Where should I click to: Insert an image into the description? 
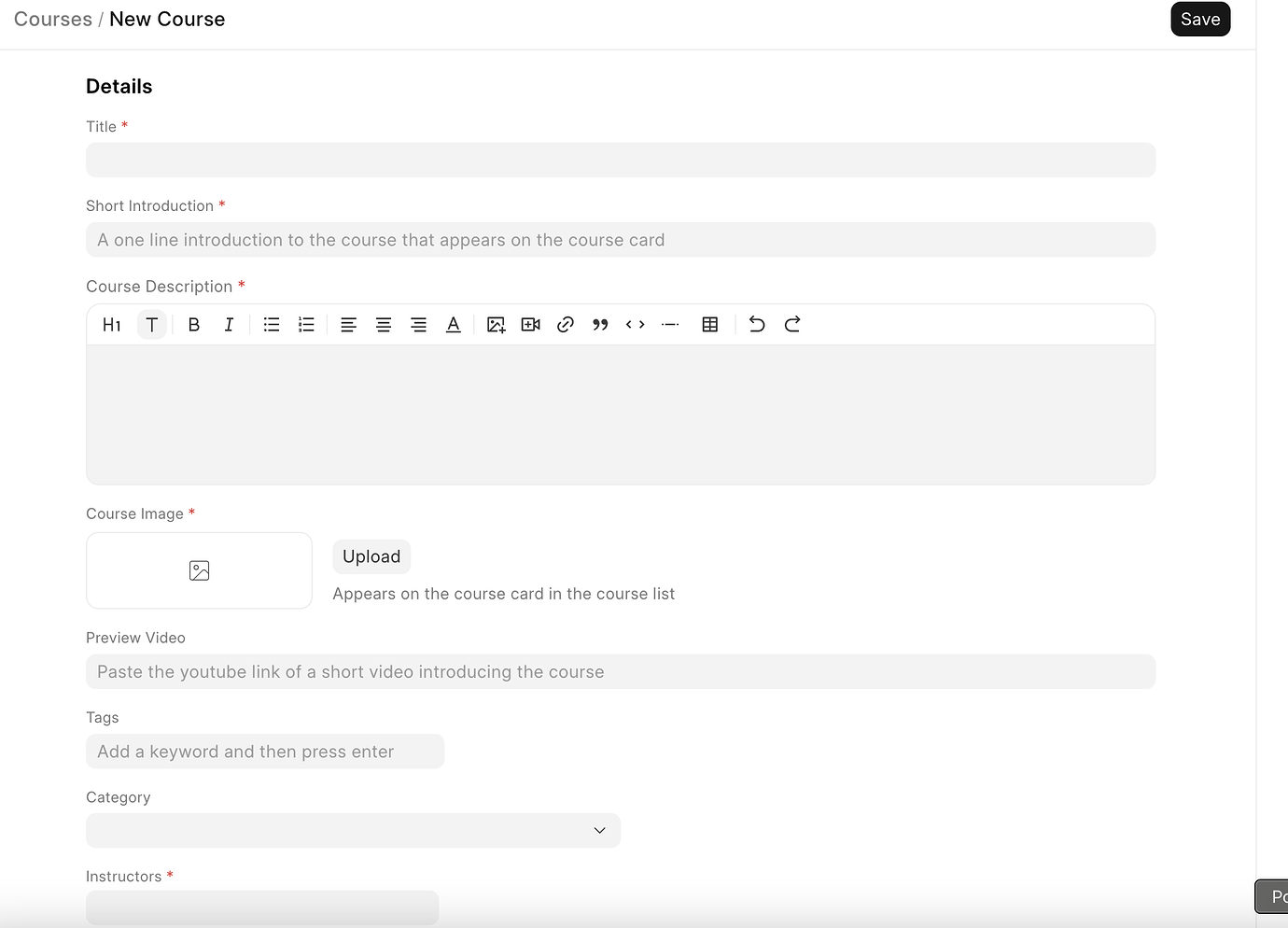tap(496, 325)
